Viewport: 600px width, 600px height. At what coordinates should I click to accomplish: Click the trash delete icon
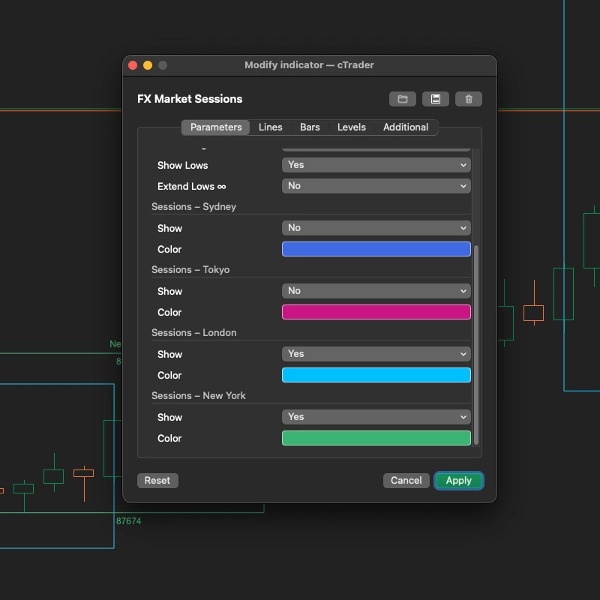click(468, 99)
